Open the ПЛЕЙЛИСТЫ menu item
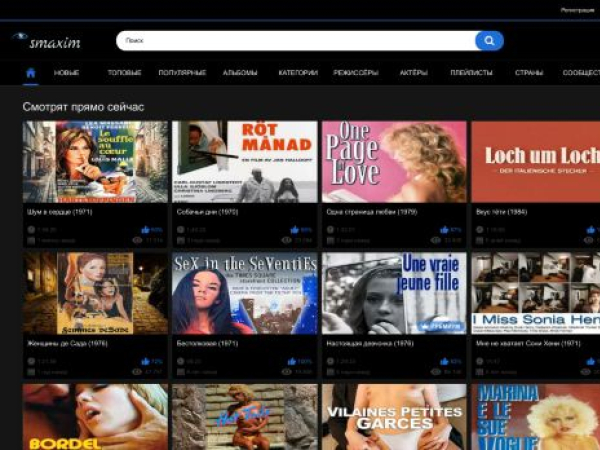Screen dimensions: 600x450 coord(471,73)
